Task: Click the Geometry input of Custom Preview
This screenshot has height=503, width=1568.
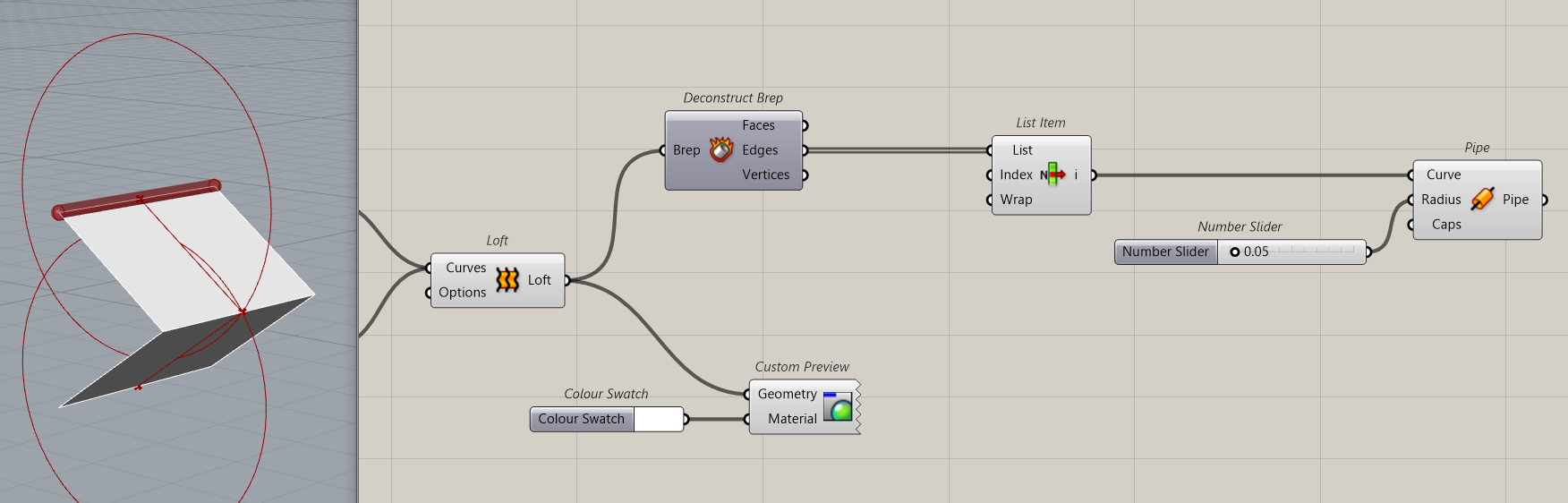Action: pyautogui.click(x=788, y=394)
